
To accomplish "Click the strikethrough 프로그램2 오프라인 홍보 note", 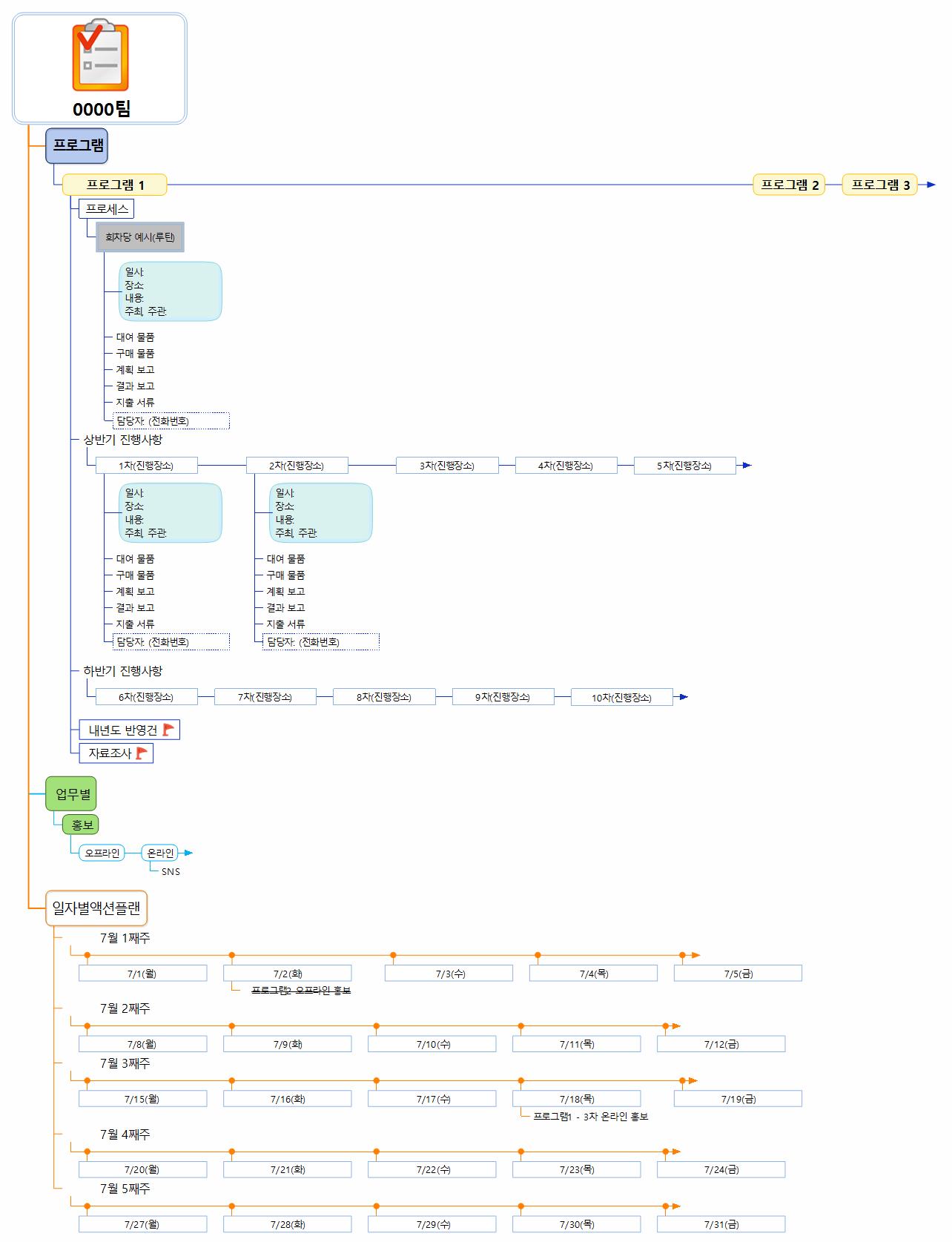I will pos(301,990).
